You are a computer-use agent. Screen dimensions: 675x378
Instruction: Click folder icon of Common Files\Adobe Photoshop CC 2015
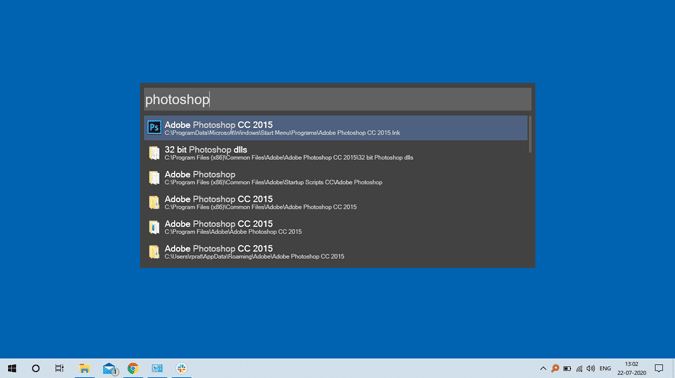tap(154, 202)
